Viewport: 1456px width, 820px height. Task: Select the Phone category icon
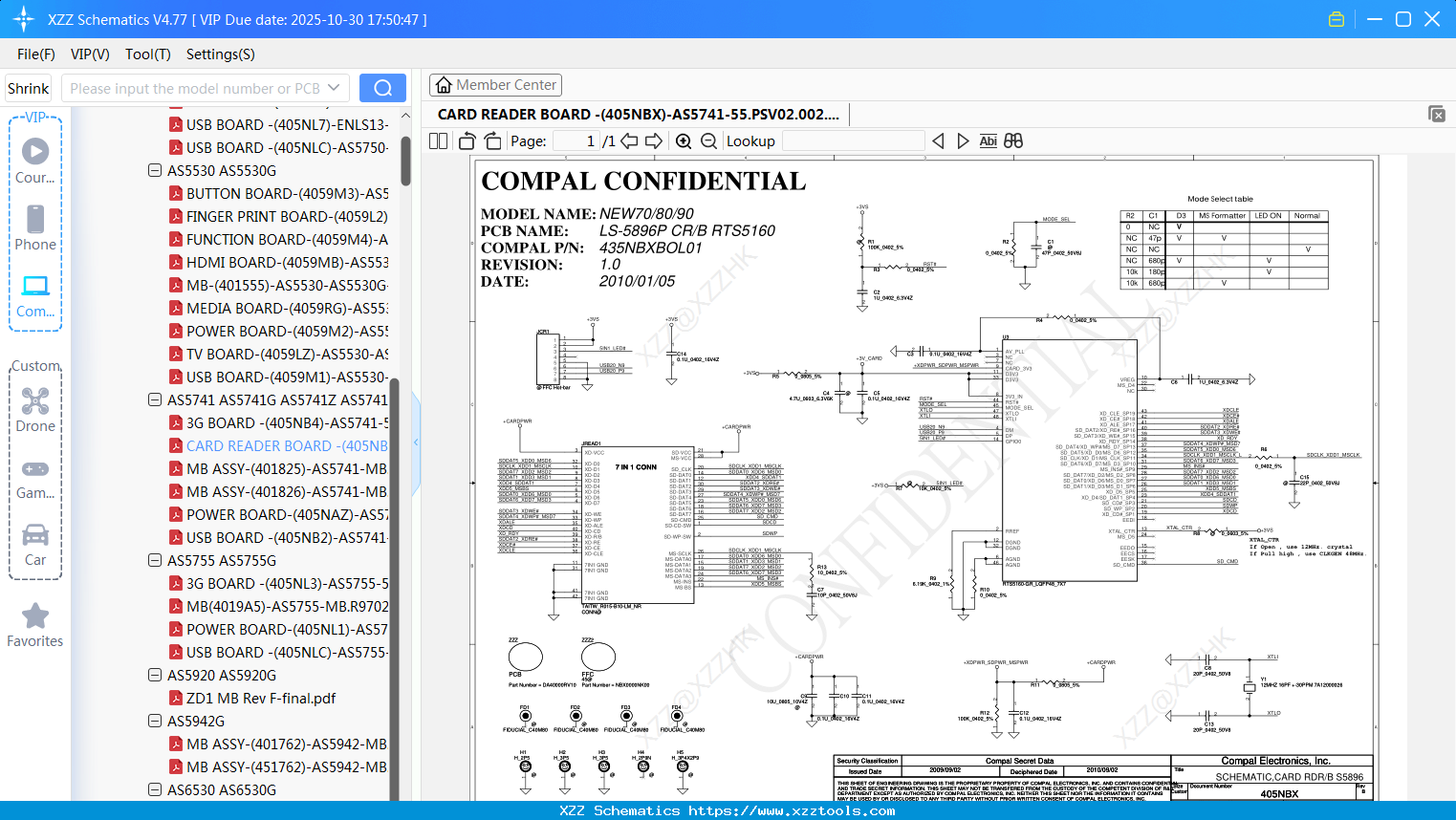click(35, 227)
